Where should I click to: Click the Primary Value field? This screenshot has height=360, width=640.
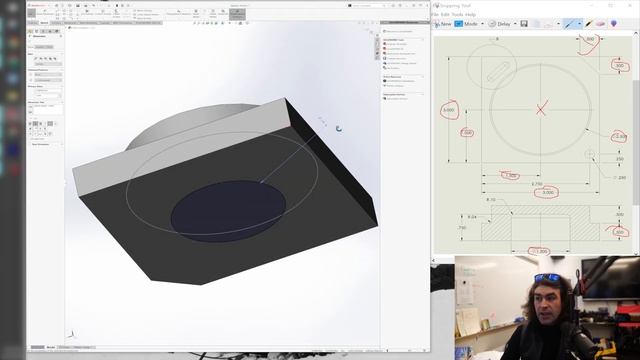tap(47, 96)
